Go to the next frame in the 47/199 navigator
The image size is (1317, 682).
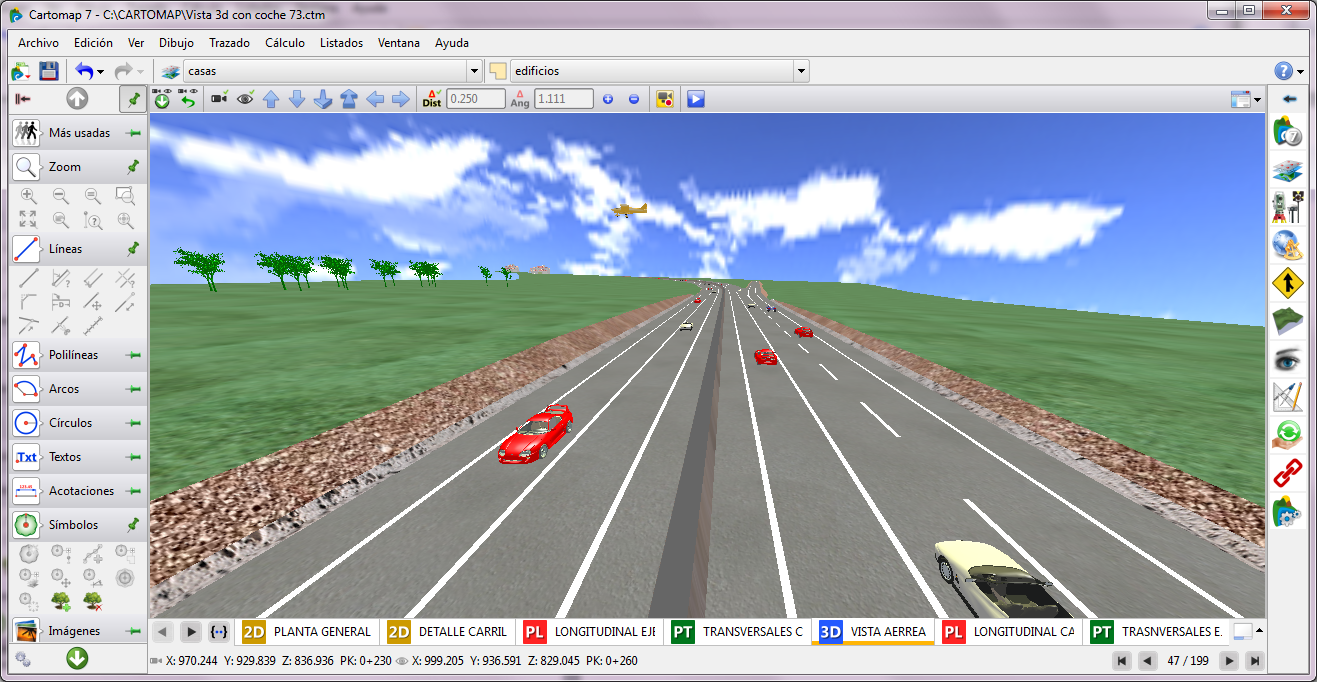(x=1229, y=661)
